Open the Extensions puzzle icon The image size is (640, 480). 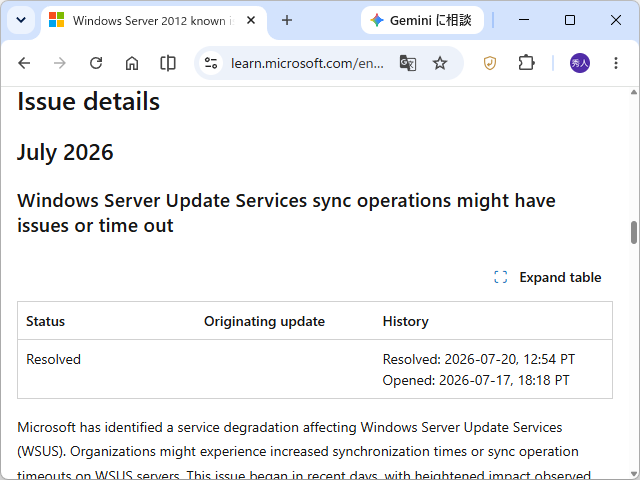click(526, 63)
